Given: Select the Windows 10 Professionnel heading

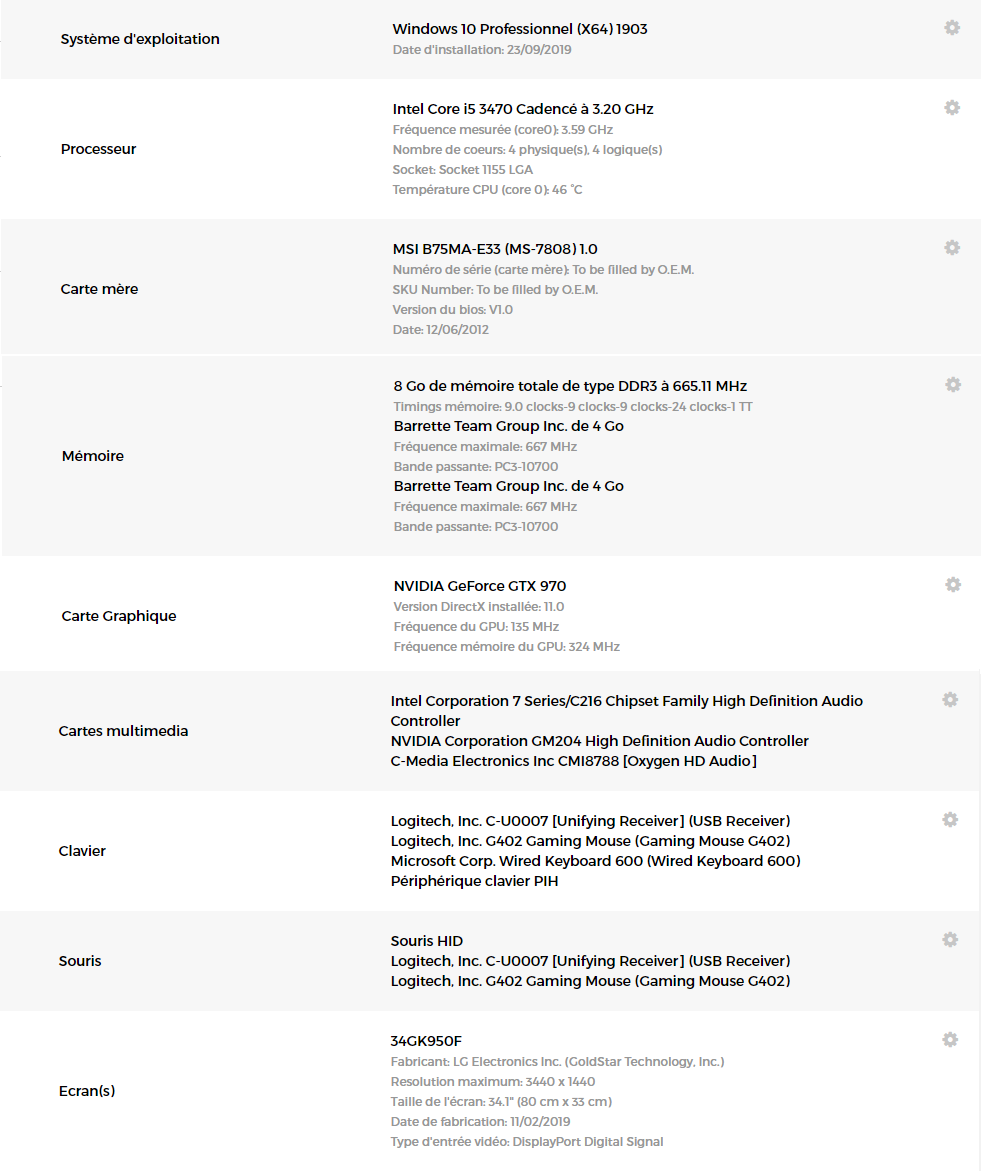Looking at the screenshot, I should 520,29.
